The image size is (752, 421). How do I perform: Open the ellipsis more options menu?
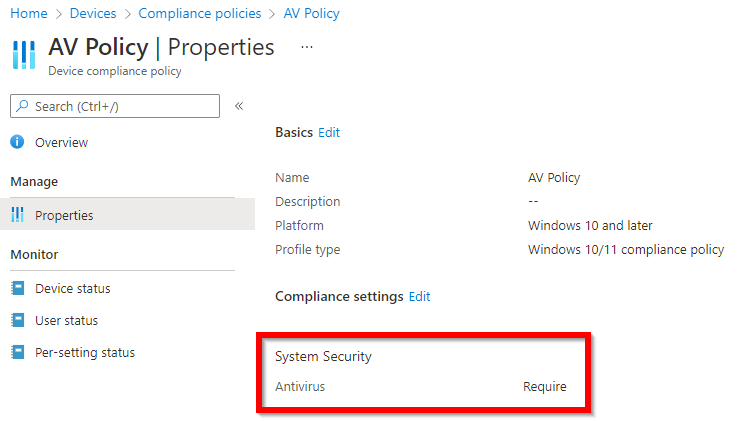(x=307, y=47)
